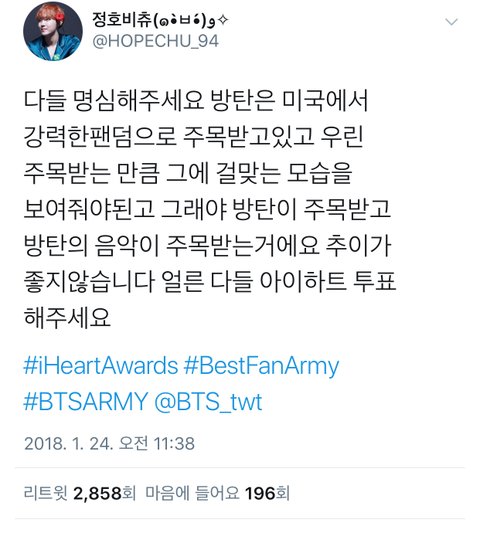Open the profile picture of HOPECHU_94

[53, 31]
